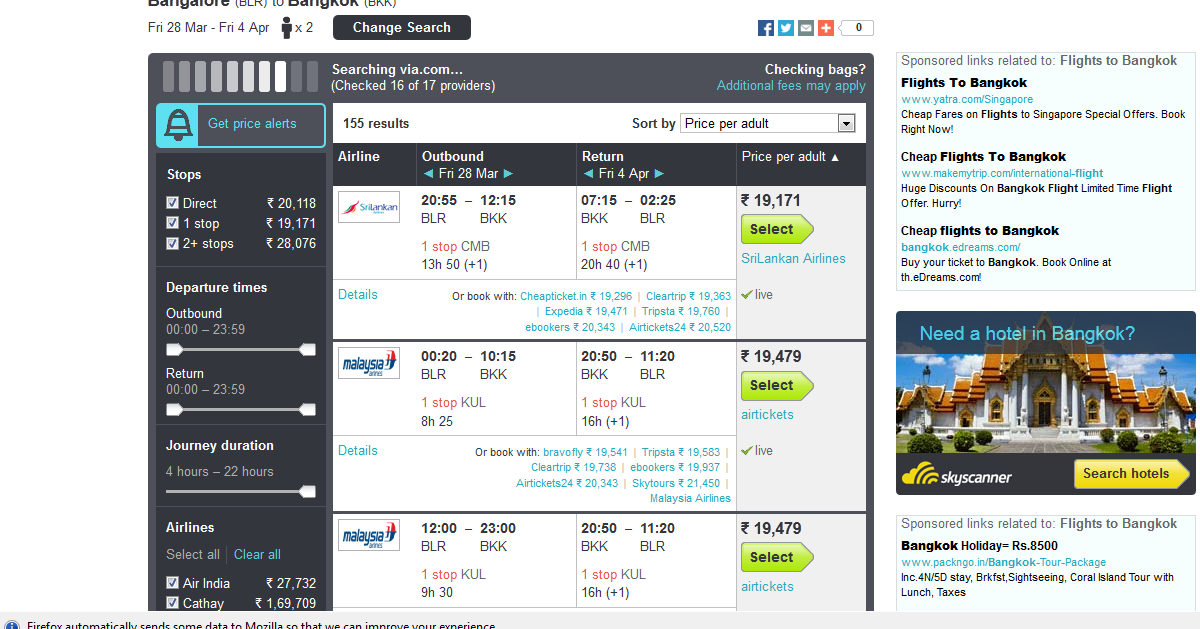This screenshot has height=629, width=1200.
Task: Open Details for Malaysia 00:20 flight
Action: [x=358, y=451]
